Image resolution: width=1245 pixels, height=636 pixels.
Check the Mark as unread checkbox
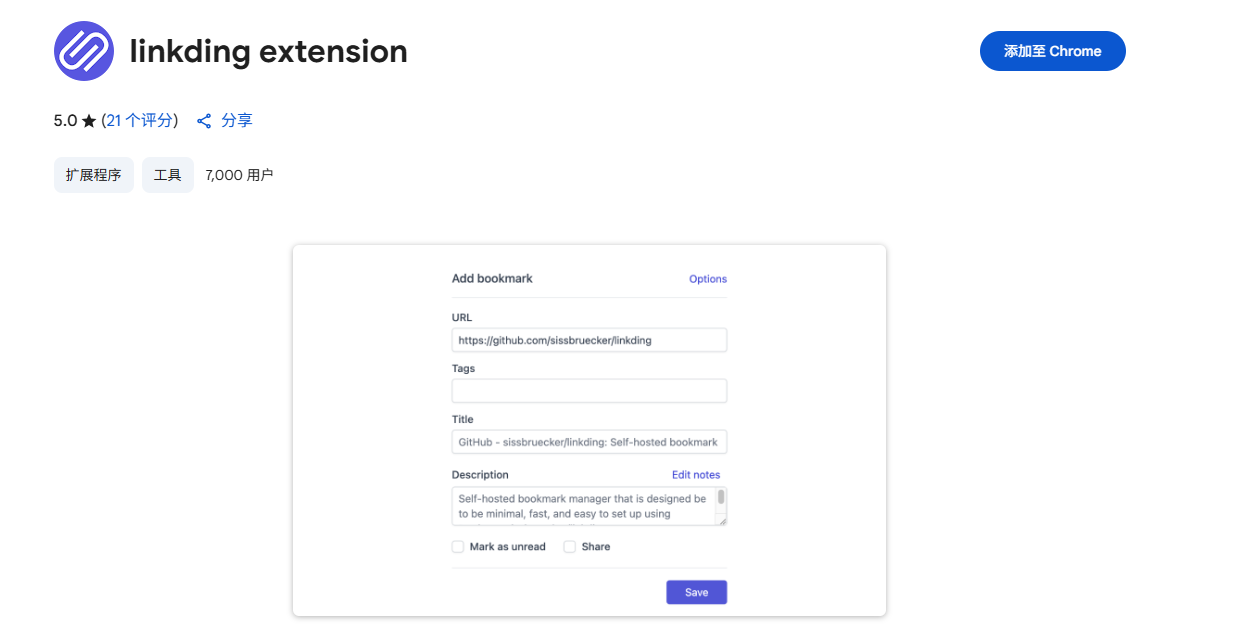[458, 547]
